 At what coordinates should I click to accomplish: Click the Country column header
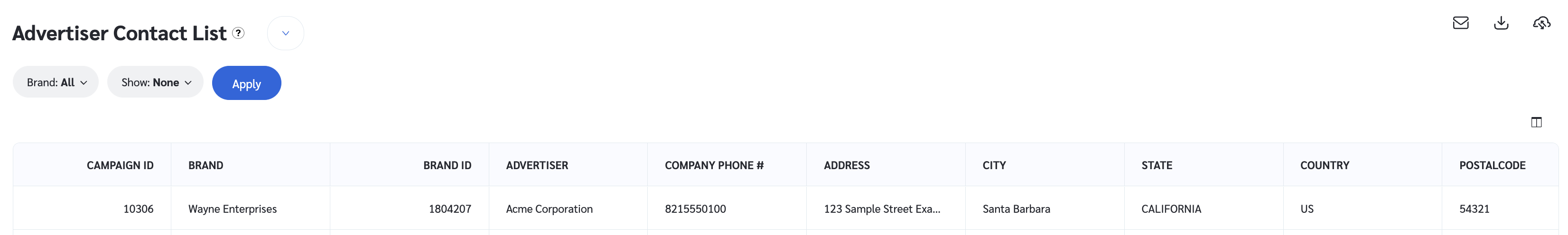click(1325, 165)
